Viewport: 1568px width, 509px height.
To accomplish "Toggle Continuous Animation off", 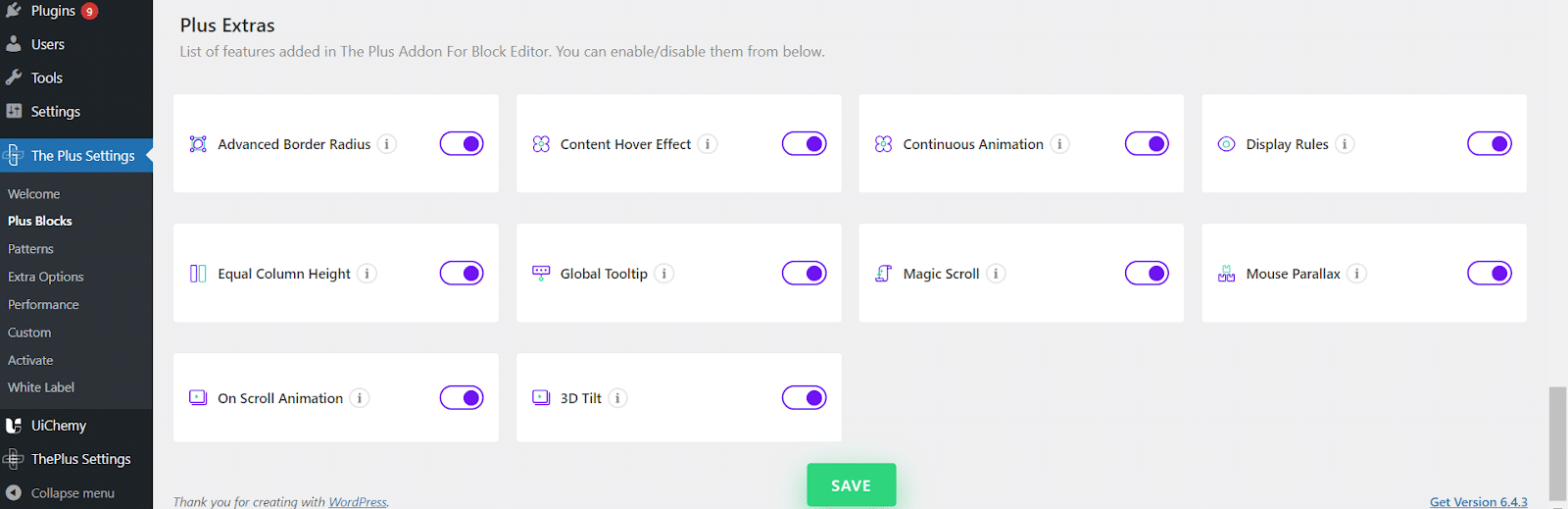I will pyautogui.click(x=1147, y=144).
